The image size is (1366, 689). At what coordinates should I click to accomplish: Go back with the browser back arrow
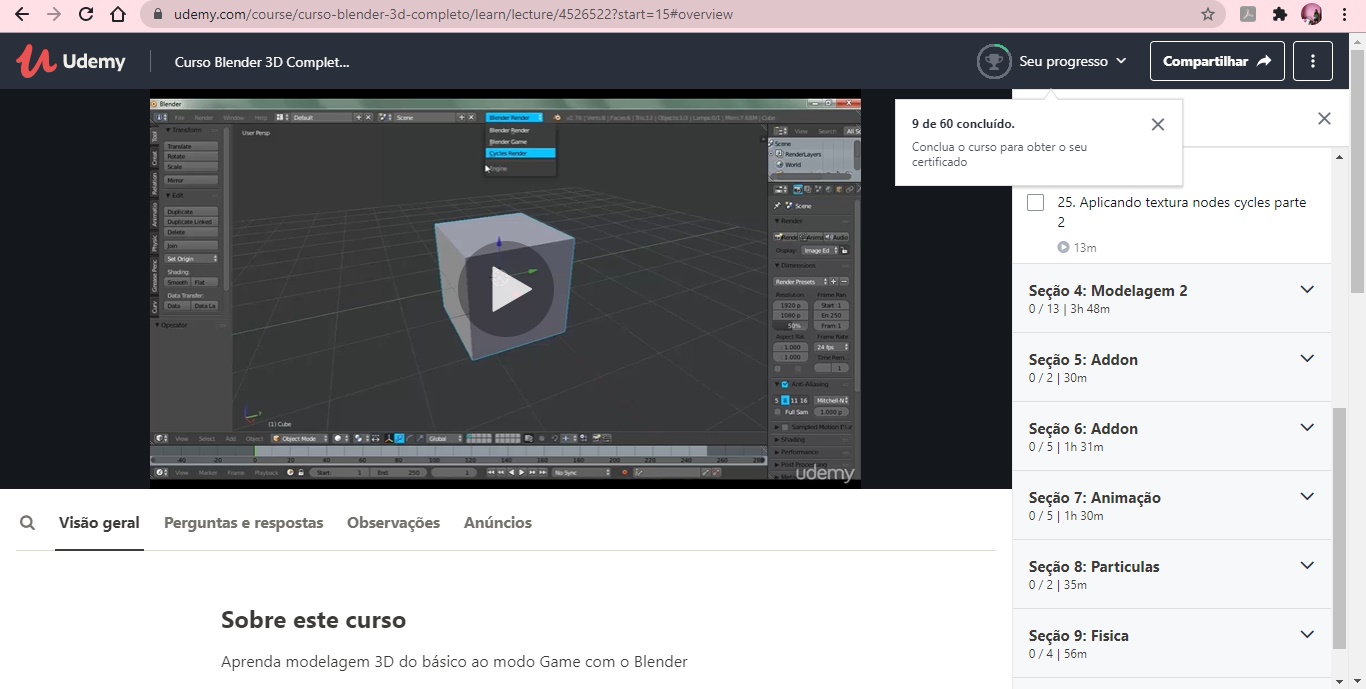tap(22, 14)
